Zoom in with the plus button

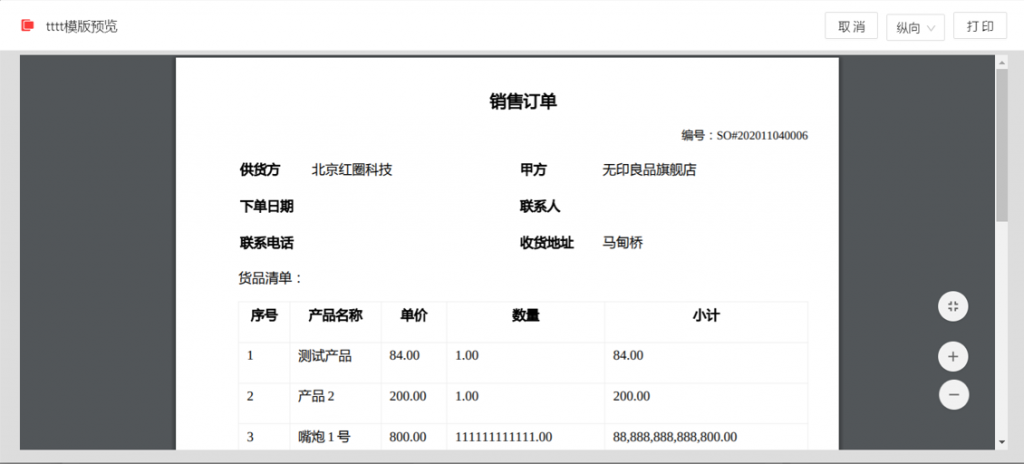click(953, 356)
